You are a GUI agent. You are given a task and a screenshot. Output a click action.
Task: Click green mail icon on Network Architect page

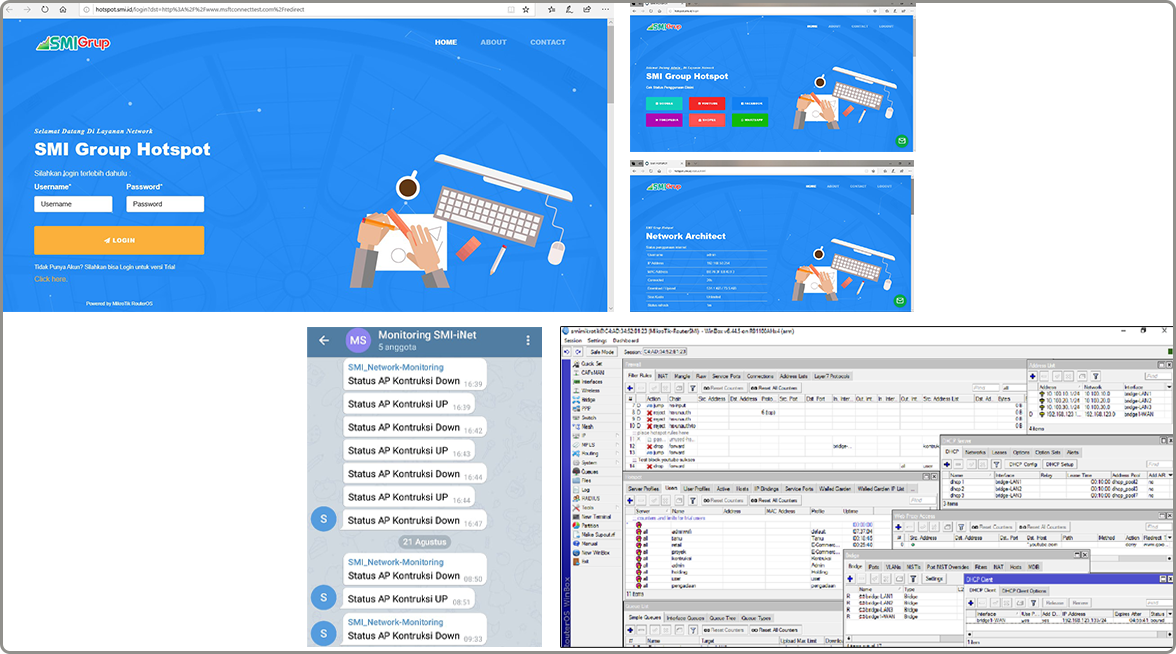[900, 301]
